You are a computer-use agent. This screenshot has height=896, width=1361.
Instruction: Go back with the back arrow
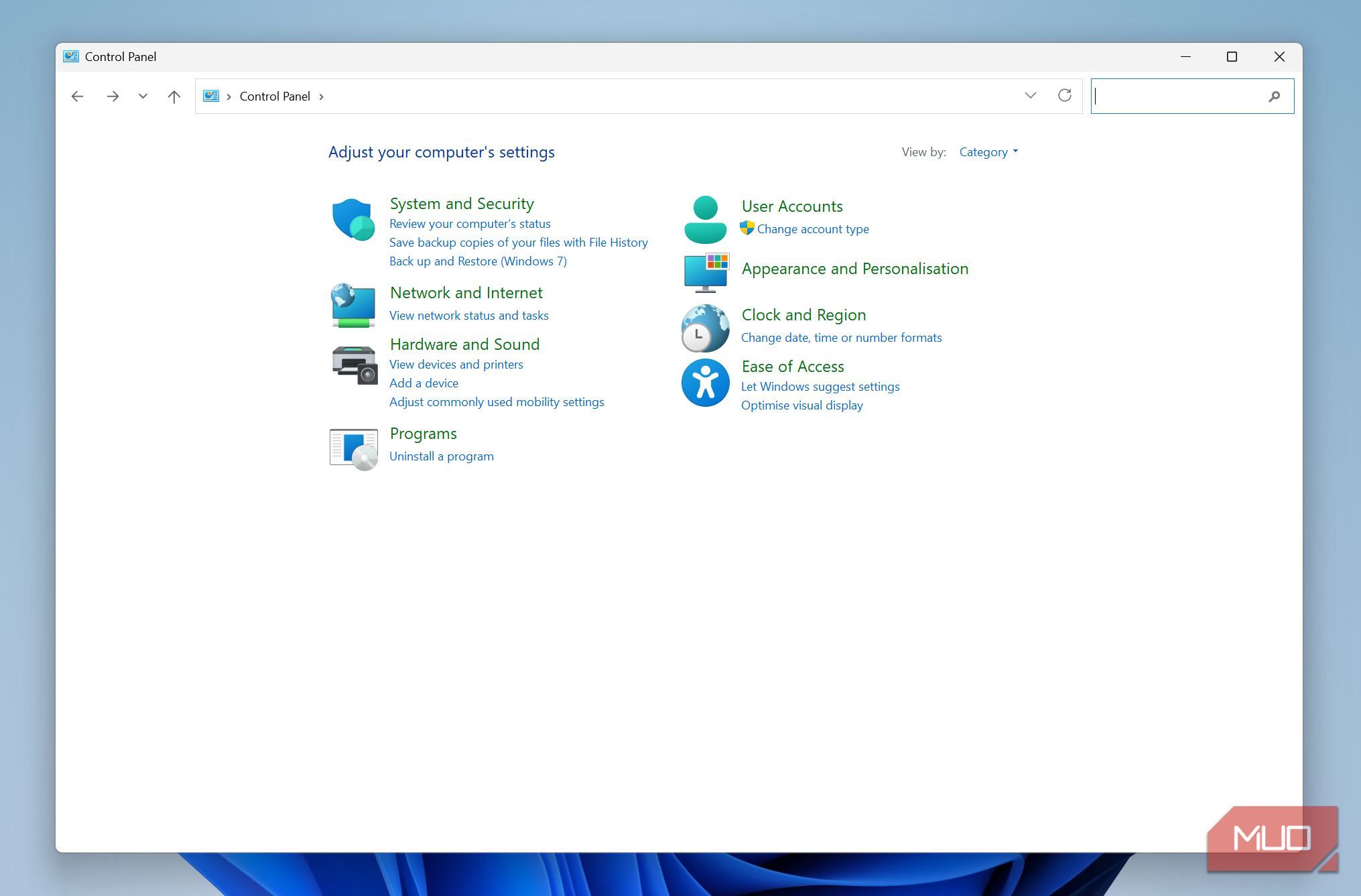[x=77, y=97]
